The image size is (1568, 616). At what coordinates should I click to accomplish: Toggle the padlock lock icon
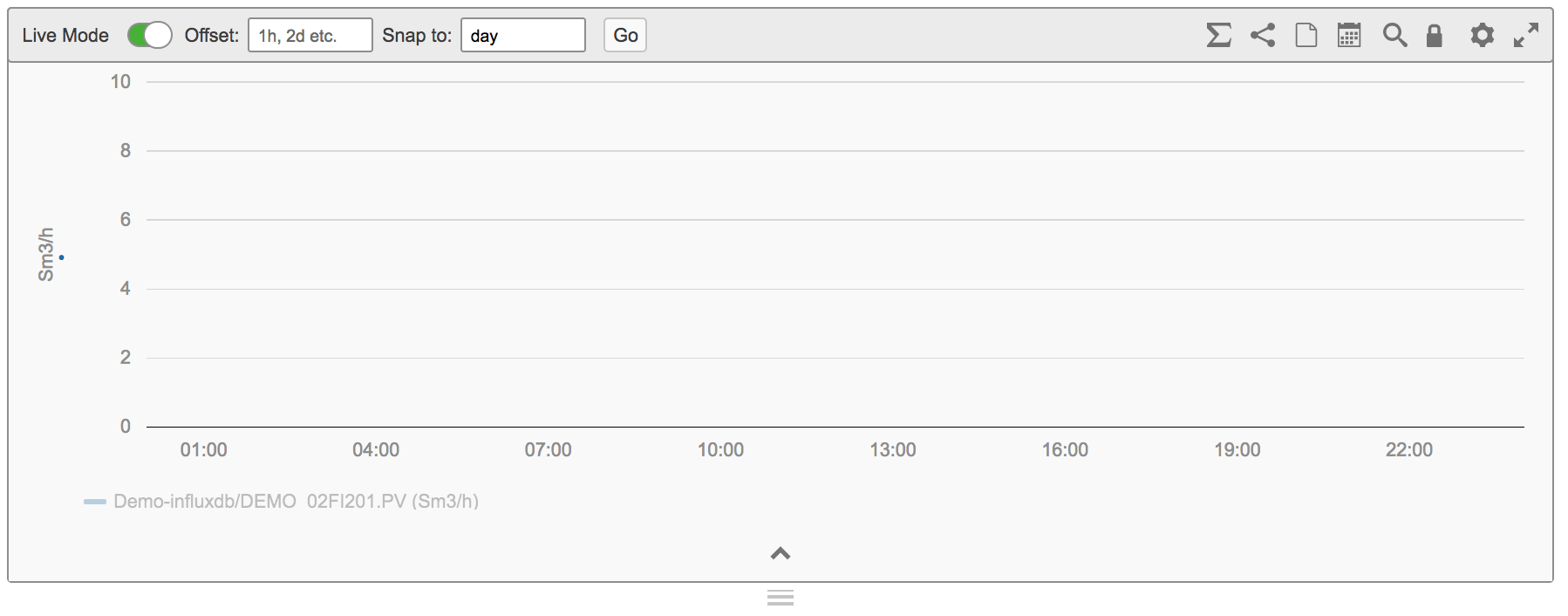(1435, 35)
